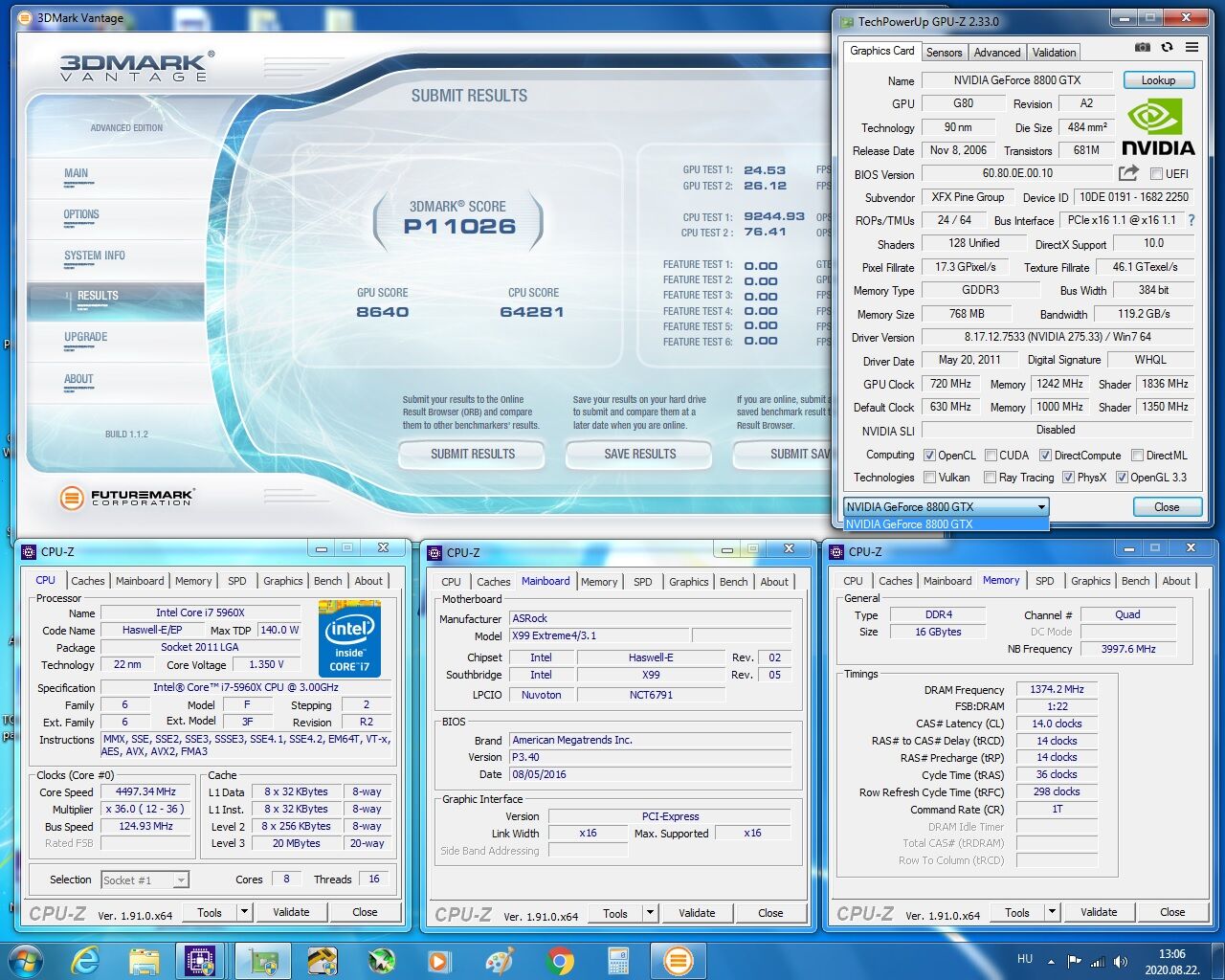Click the SAVE RESULTS button
Screen dimensions: 1225x980
(x=639, y=454)
